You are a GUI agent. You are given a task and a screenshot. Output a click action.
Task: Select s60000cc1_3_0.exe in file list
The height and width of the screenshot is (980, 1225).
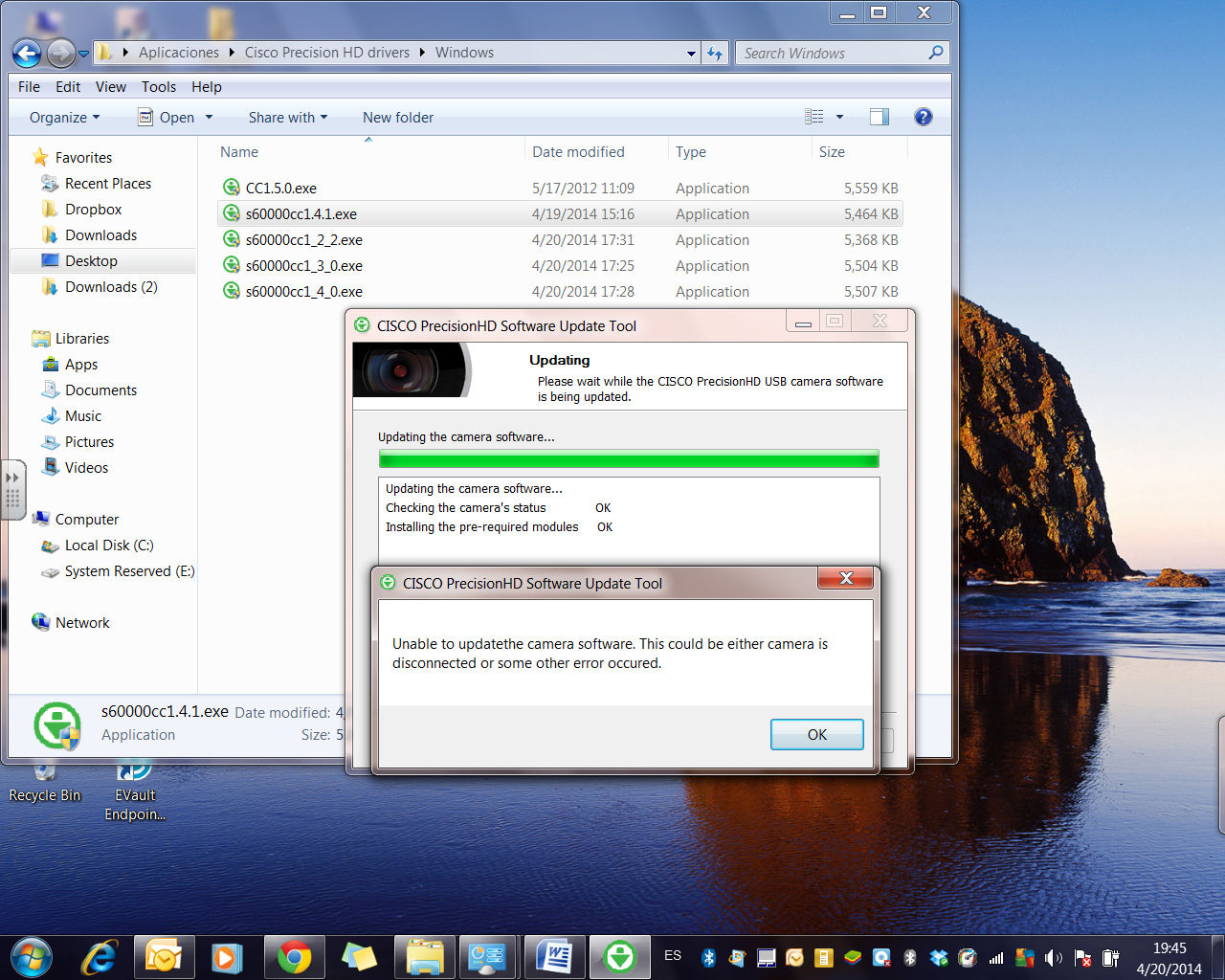tap(560, 265)
